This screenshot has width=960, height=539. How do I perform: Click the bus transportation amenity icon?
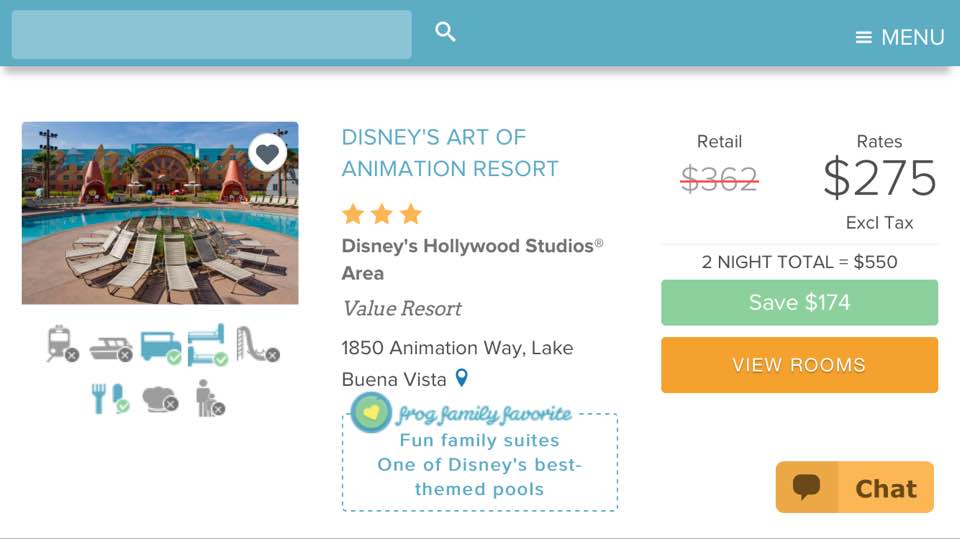[x=161, y=347]
